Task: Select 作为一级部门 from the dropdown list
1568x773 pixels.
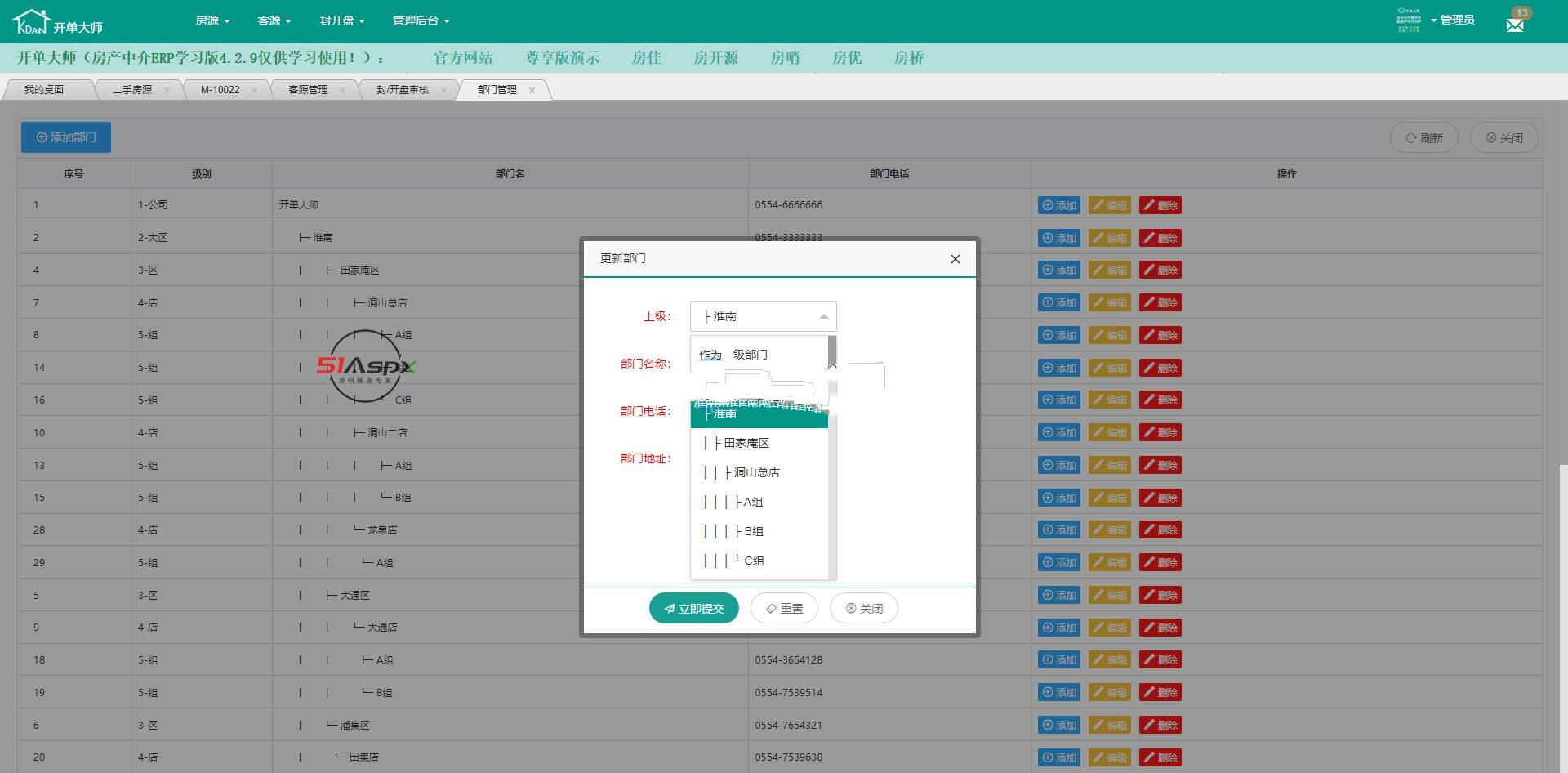Action: 733,355
